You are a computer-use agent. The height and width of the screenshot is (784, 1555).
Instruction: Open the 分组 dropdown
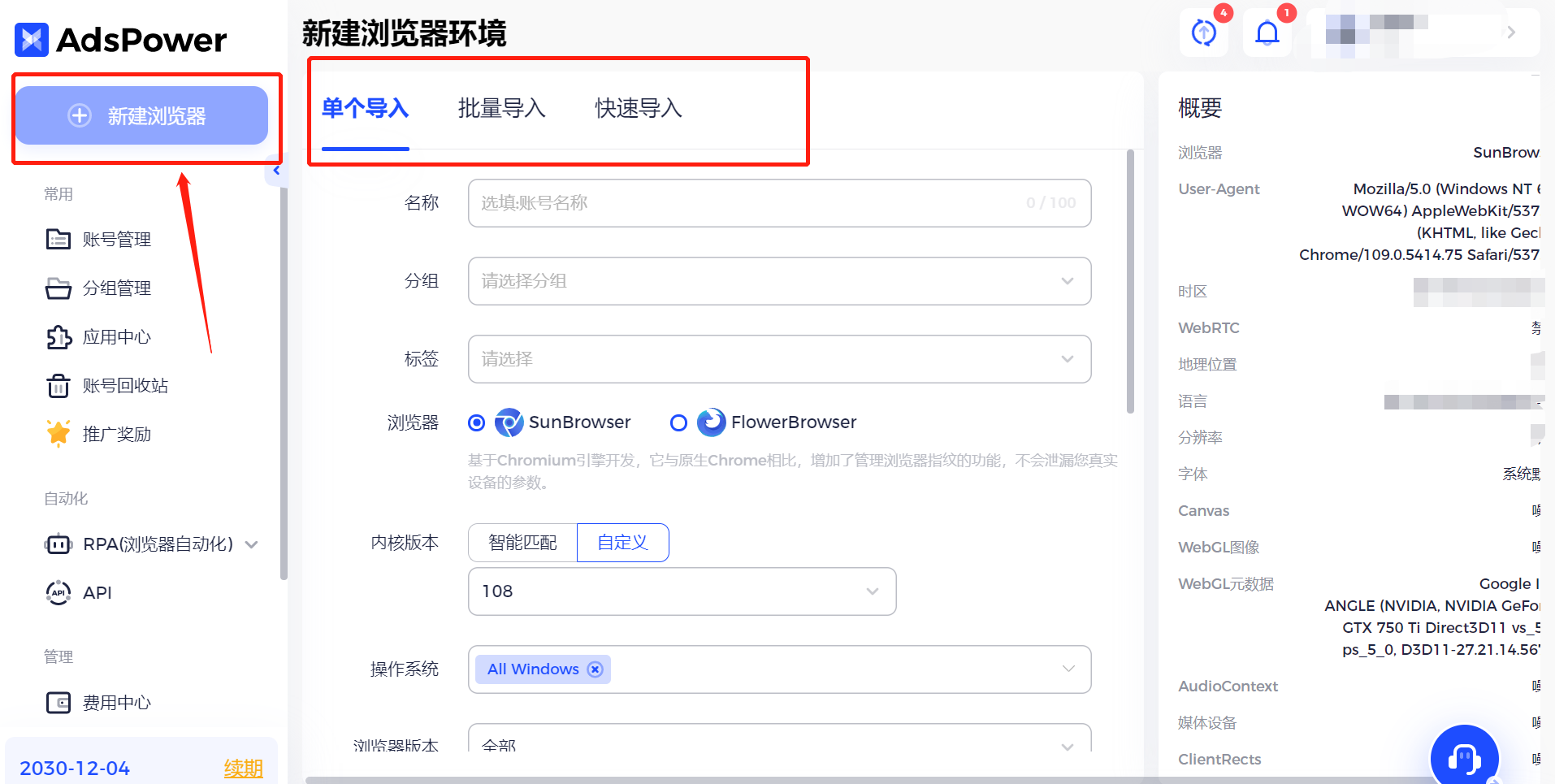tap(780, 281)
